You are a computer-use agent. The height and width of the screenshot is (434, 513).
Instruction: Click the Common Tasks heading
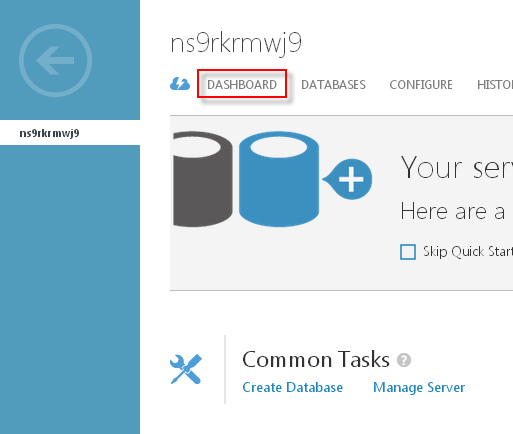316,359
